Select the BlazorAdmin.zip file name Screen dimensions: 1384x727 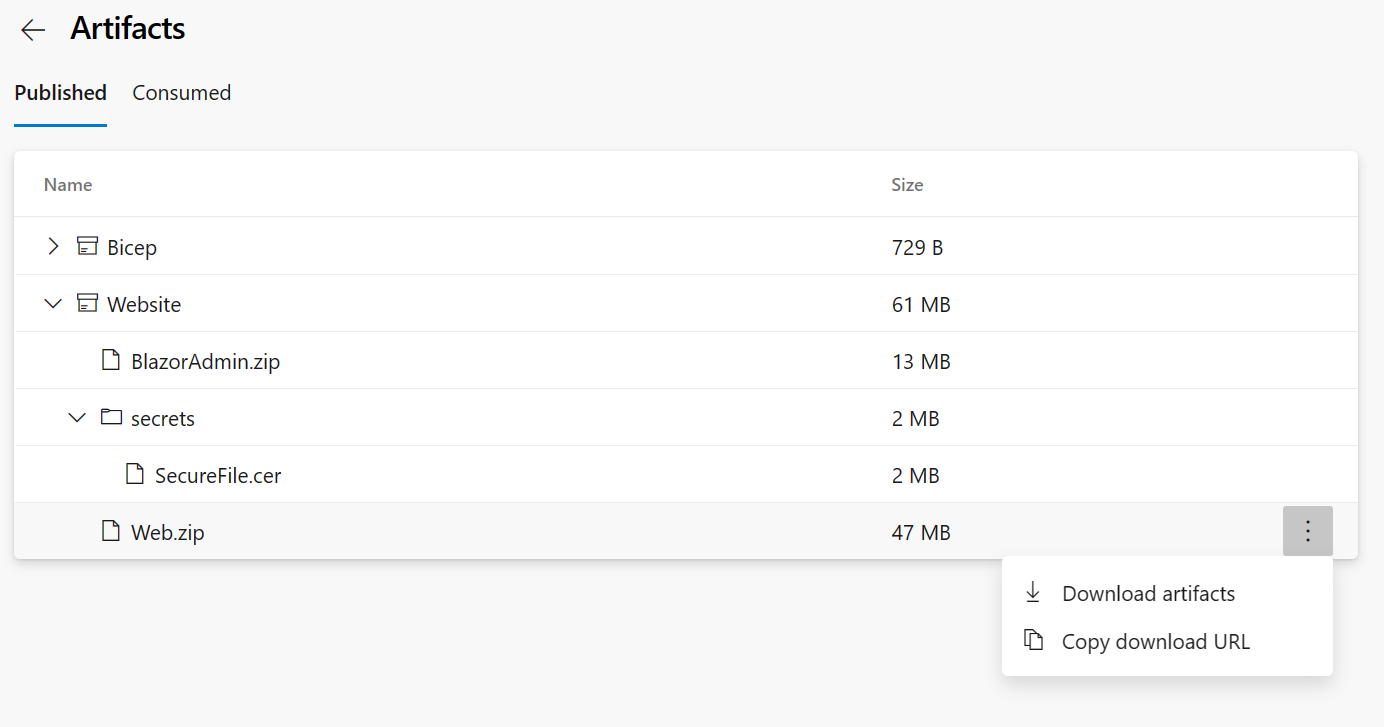point(205,361)
